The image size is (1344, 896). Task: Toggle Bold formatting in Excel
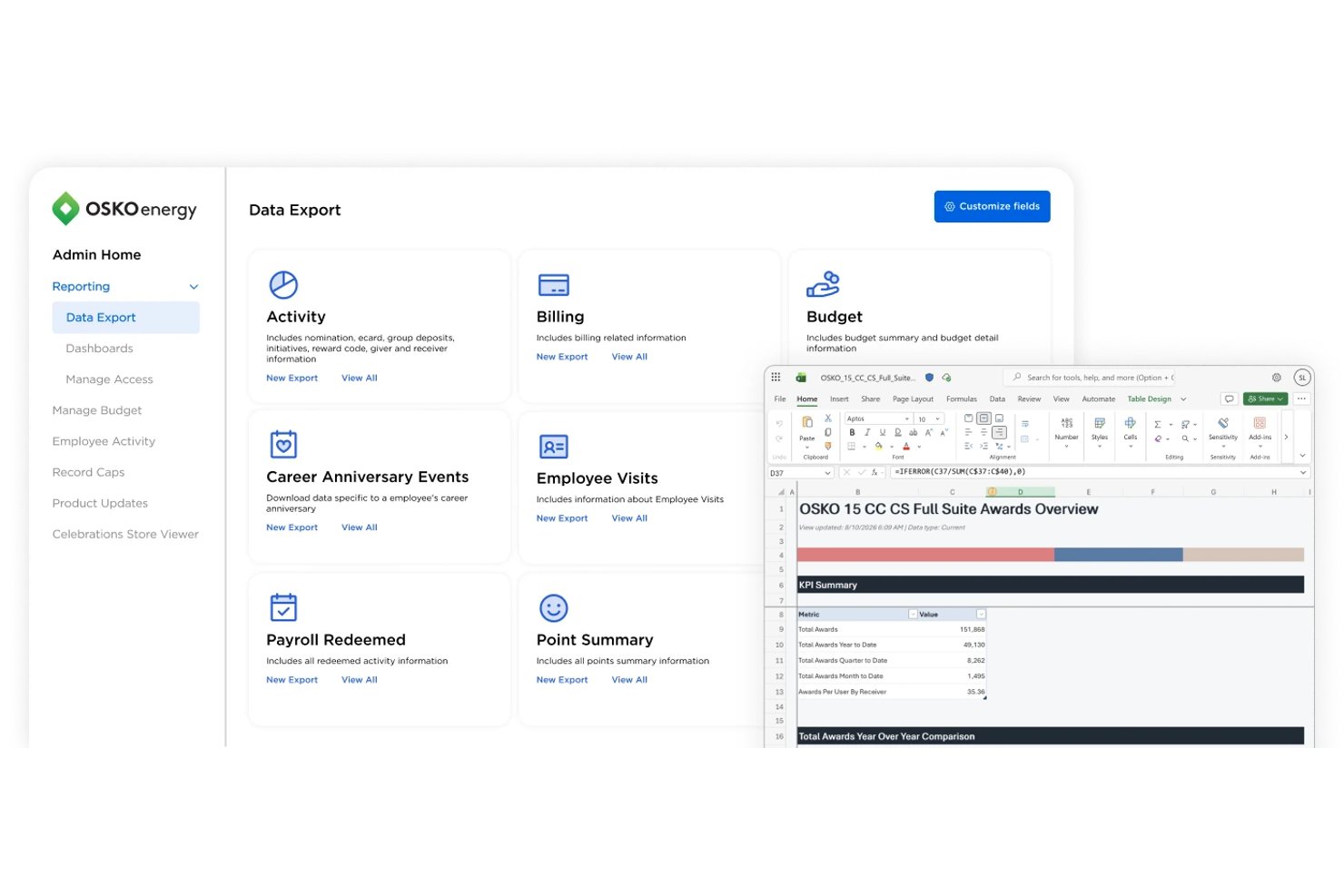pyautogui.click(x=852, y=432)
